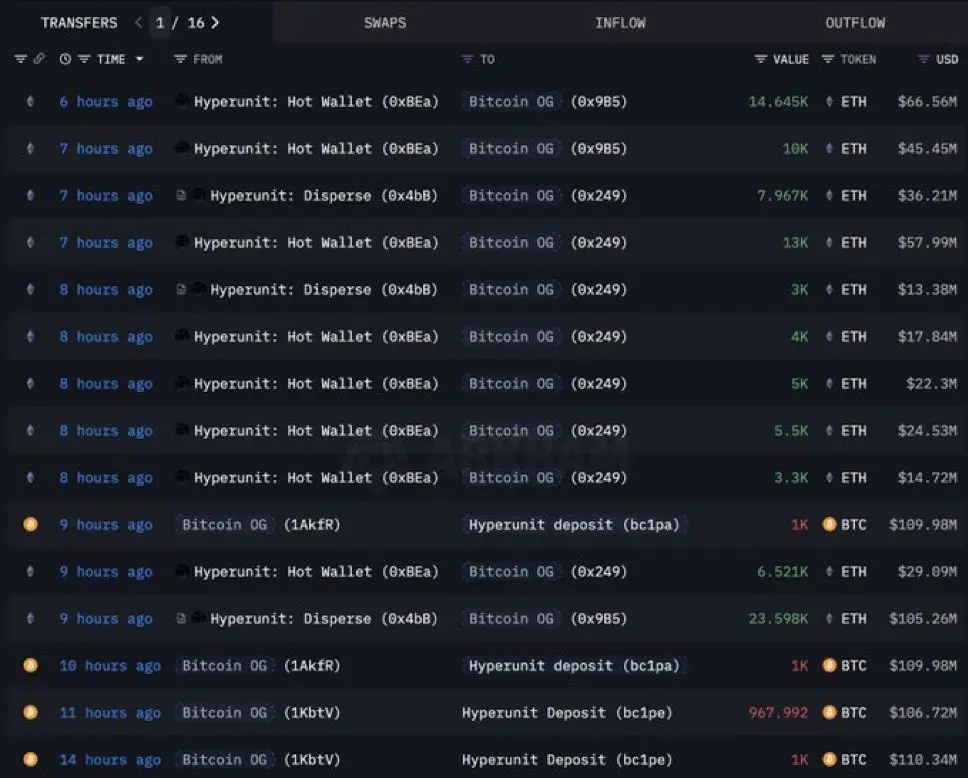Switch to the OUTFLOW tab

(855, 23)
